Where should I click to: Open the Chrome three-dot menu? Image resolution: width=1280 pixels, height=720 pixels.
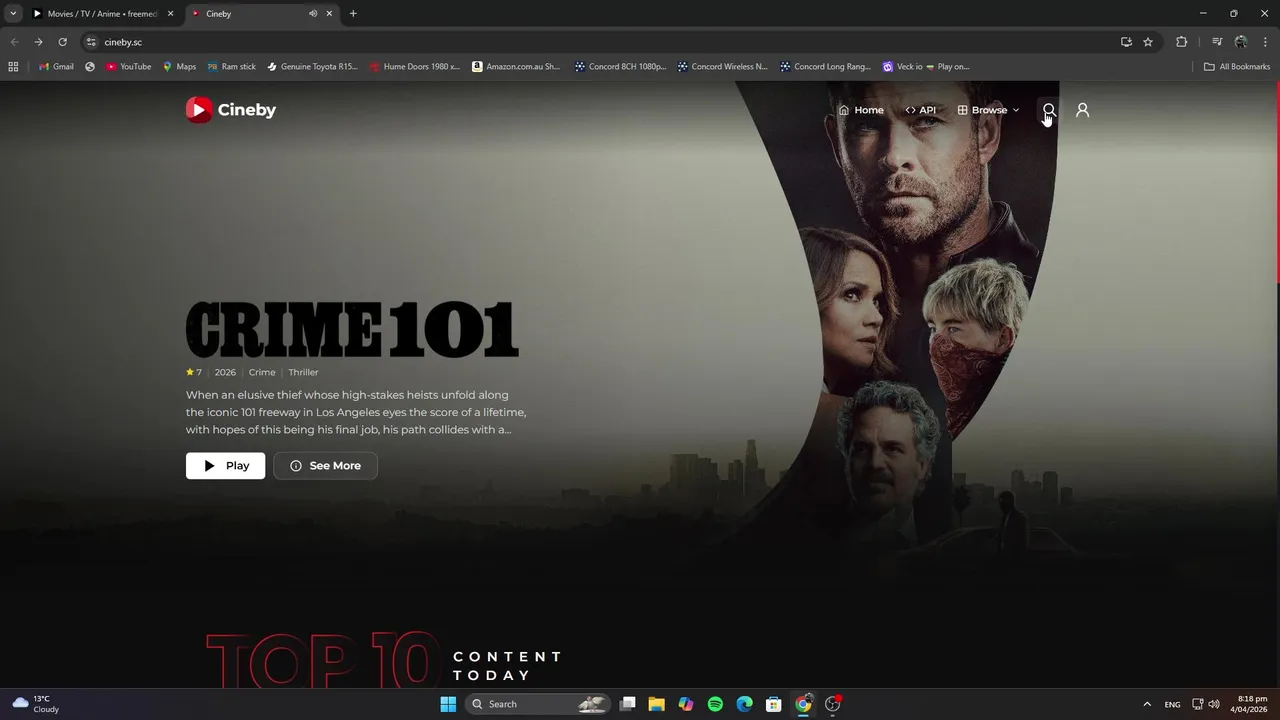click(x=1265, y=42)
